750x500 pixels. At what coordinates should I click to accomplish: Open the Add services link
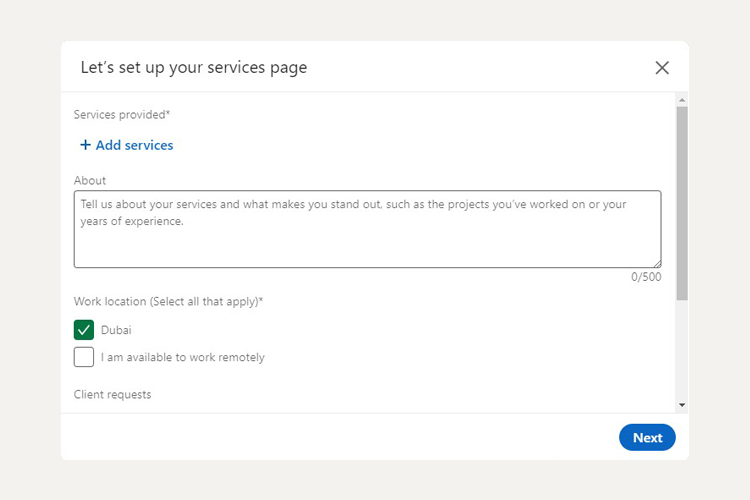click(x=127, y=145)
